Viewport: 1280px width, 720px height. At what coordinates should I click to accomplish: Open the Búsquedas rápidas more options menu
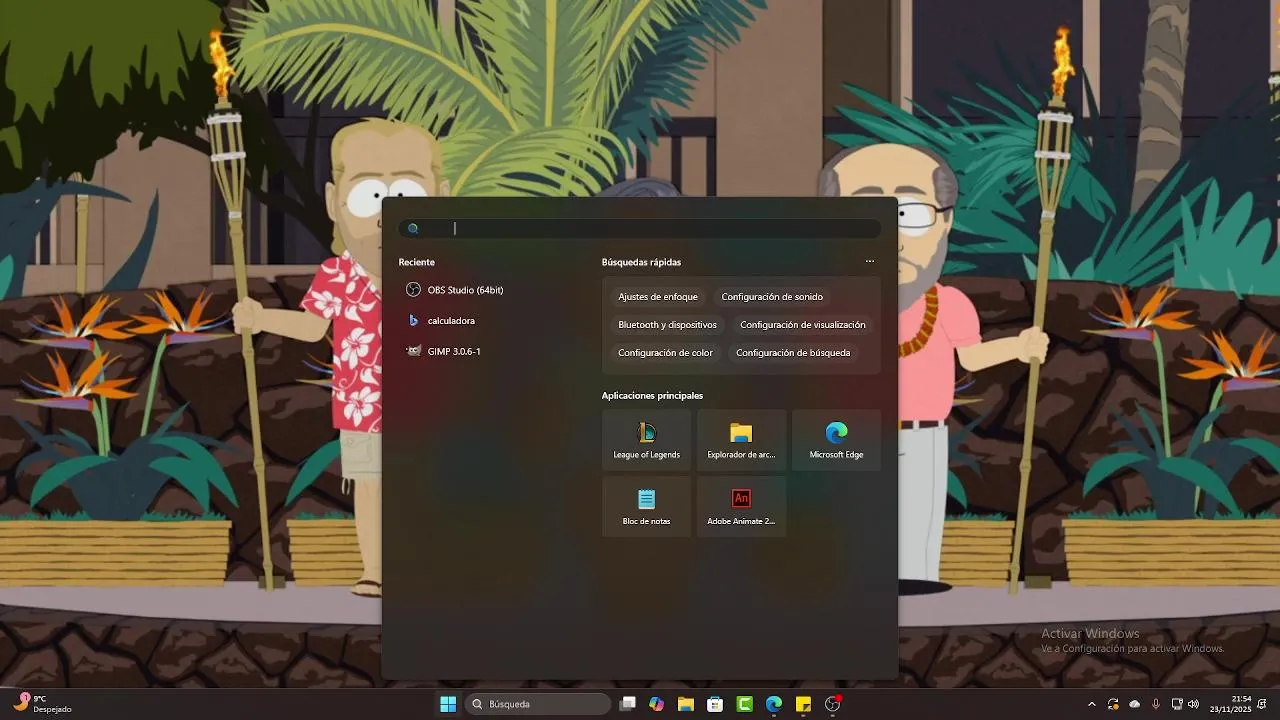click(870, 262)
